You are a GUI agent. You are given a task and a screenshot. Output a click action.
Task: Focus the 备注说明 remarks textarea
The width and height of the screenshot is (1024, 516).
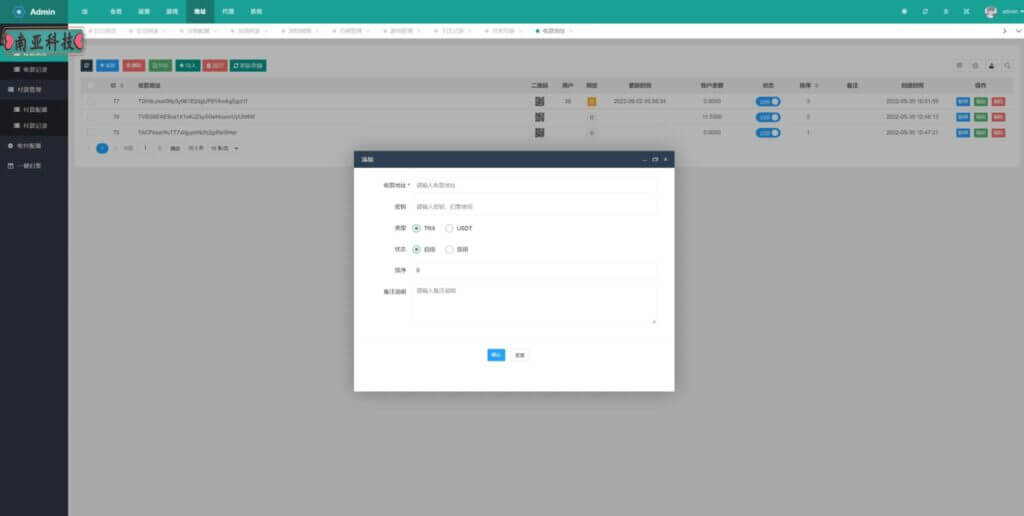[x=534, y=304]
